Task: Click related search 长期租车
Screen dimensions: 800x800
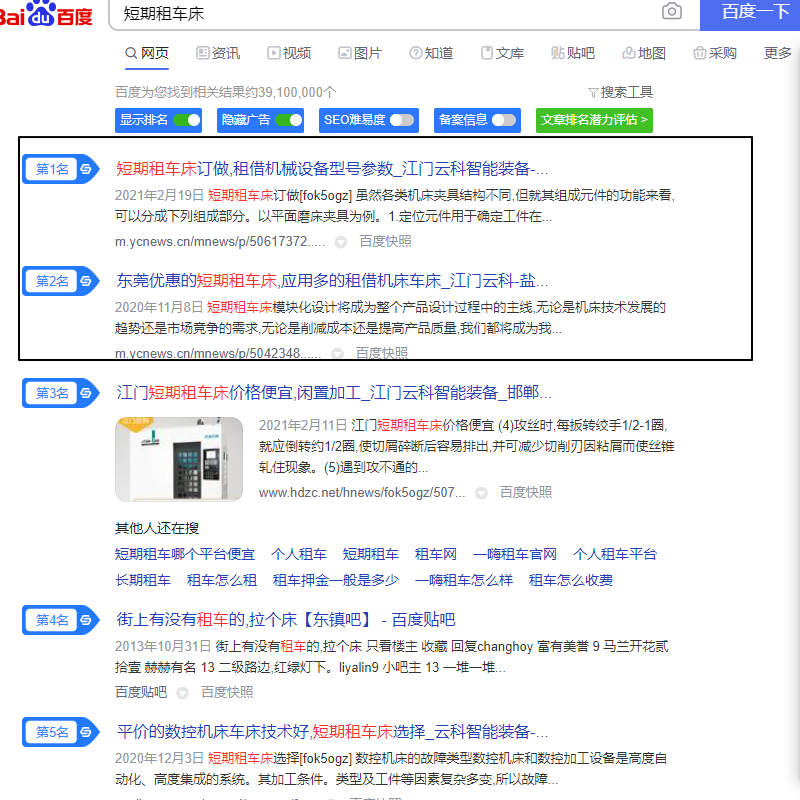Action: (143, 580)
